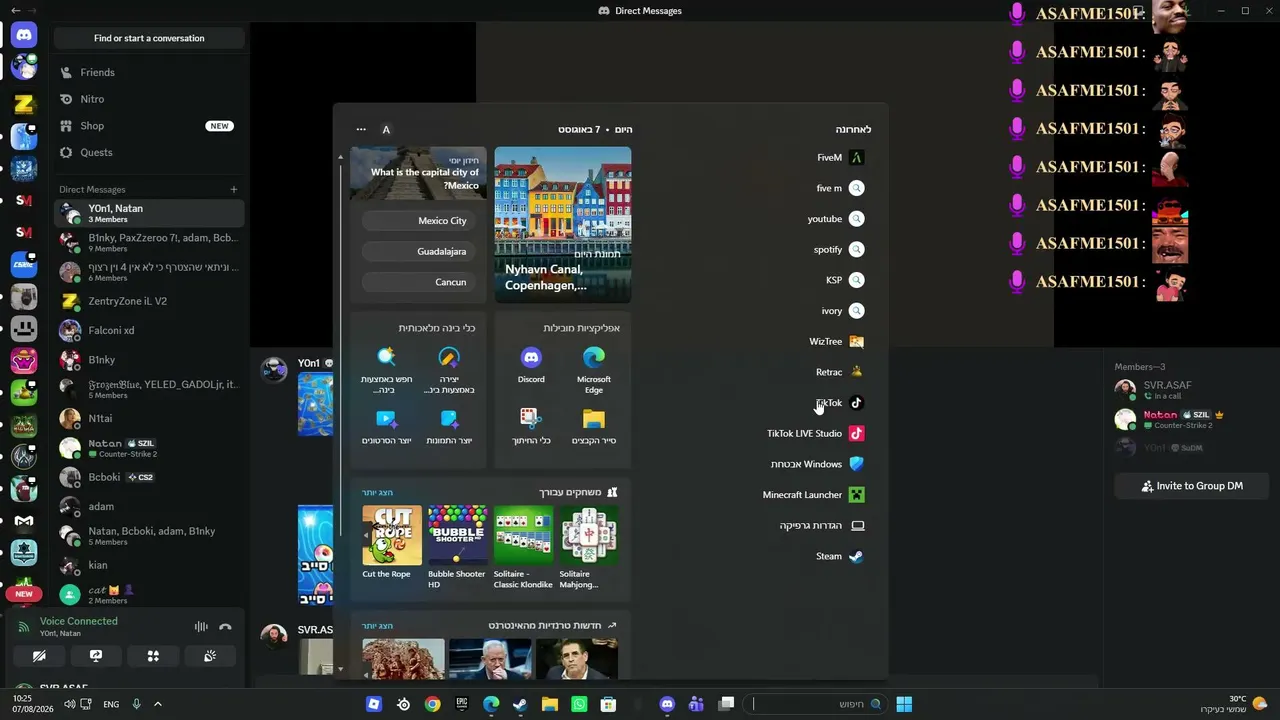The height and width of the screenshot is (720, 1280).
Task: Open the three-dots more options menu
Action: (x=361, y=129)
